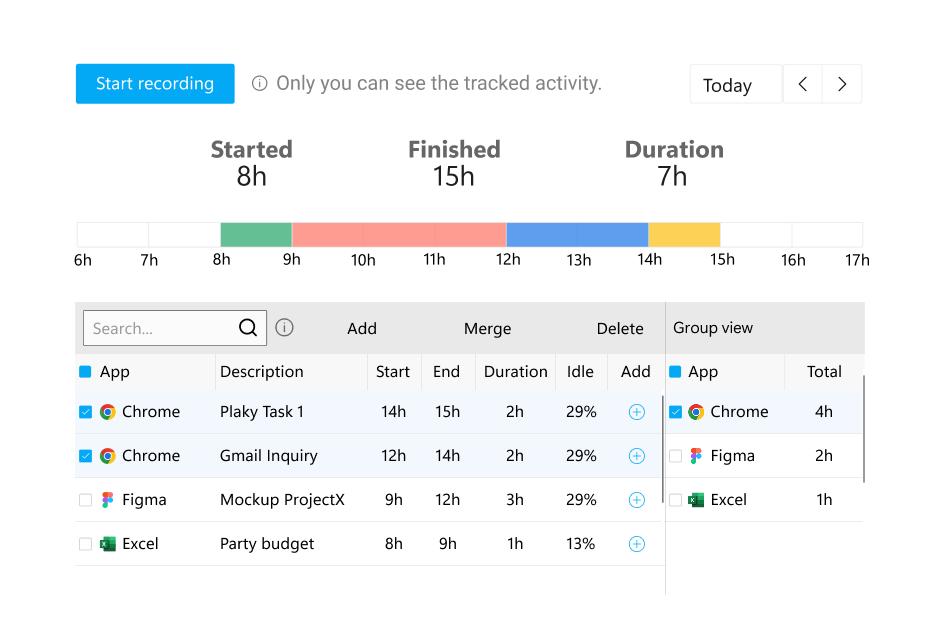Select the Figma icon beside Mockup ProjectX
Image resolution: width=940 pixels, height=643 pixels.
[107, 499]
